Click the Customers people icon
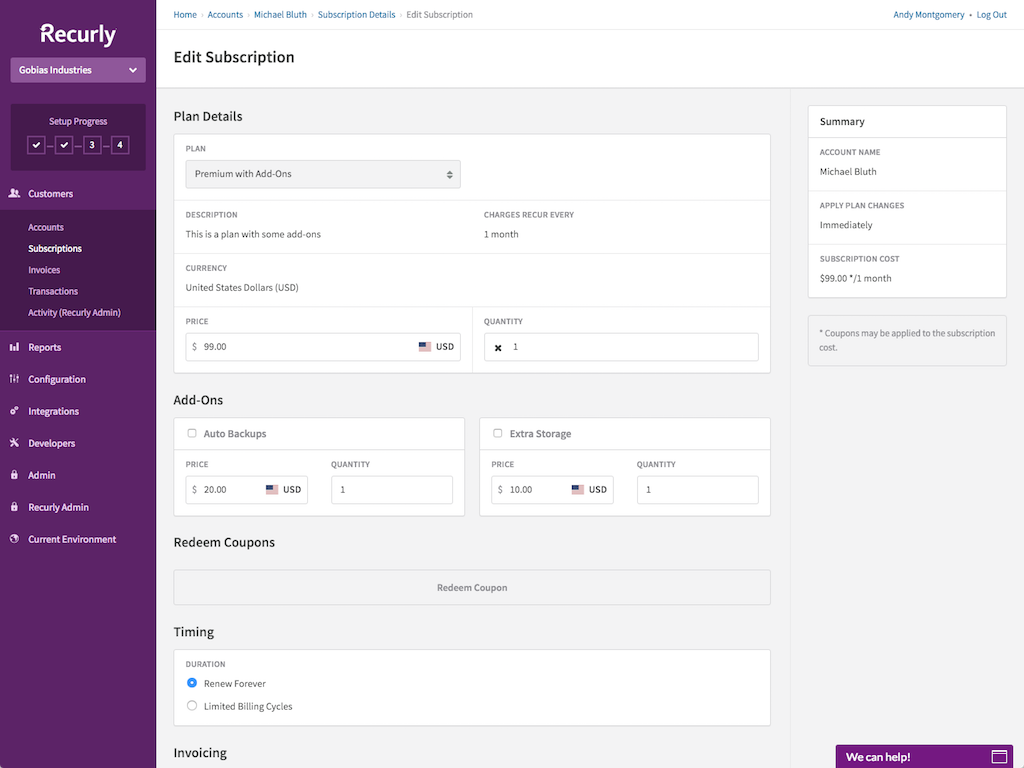Screen dimensions: 1024x768 point(14,193)
